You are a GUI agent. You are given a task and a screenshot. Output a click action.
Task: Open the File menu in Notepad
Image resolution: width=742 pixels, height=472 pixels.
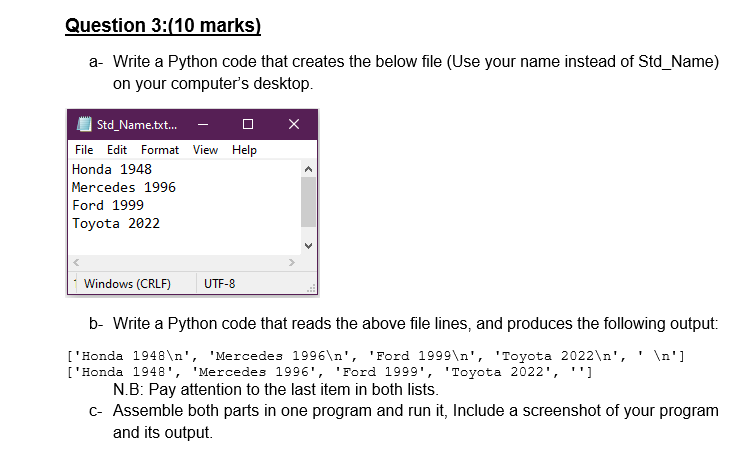point(84,150)
